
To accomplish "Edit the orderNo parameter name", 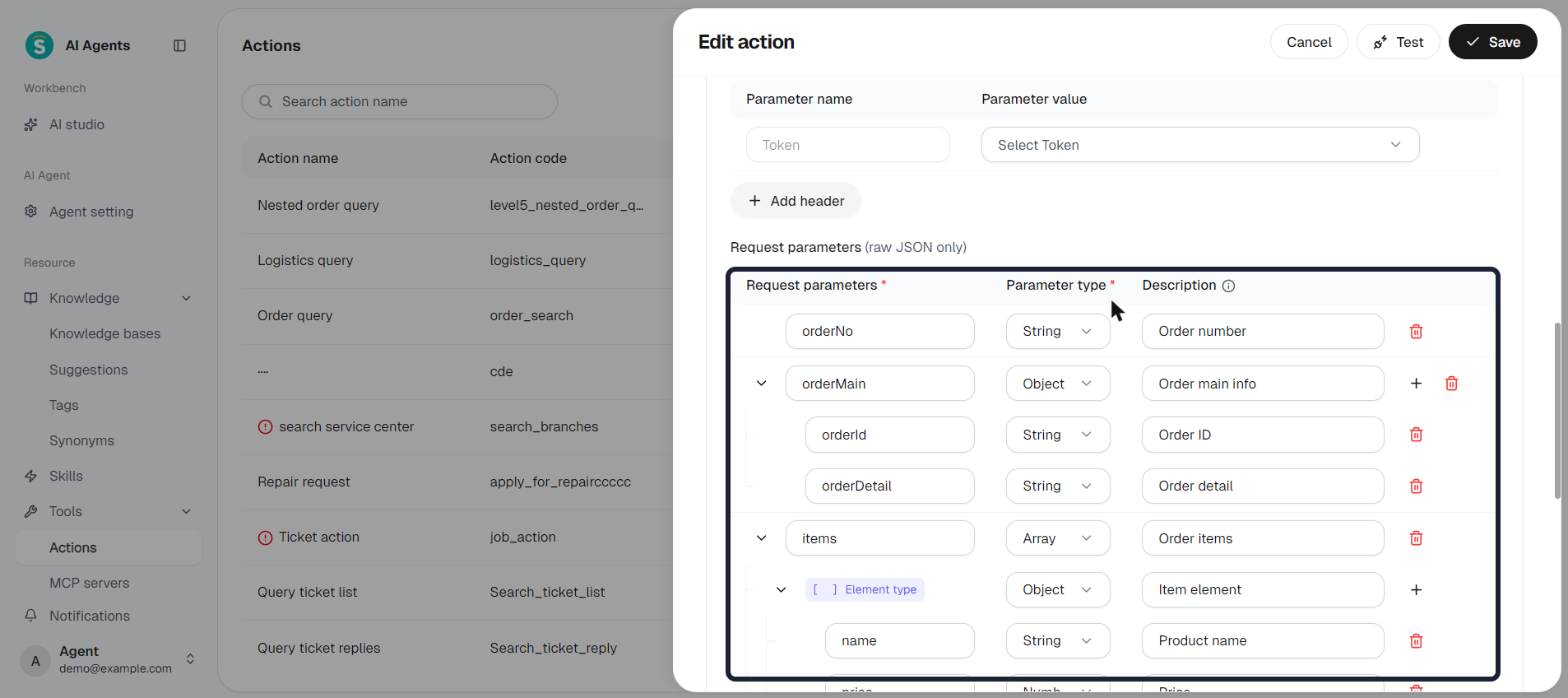I will pyautogui.click(x=880, y=331).
